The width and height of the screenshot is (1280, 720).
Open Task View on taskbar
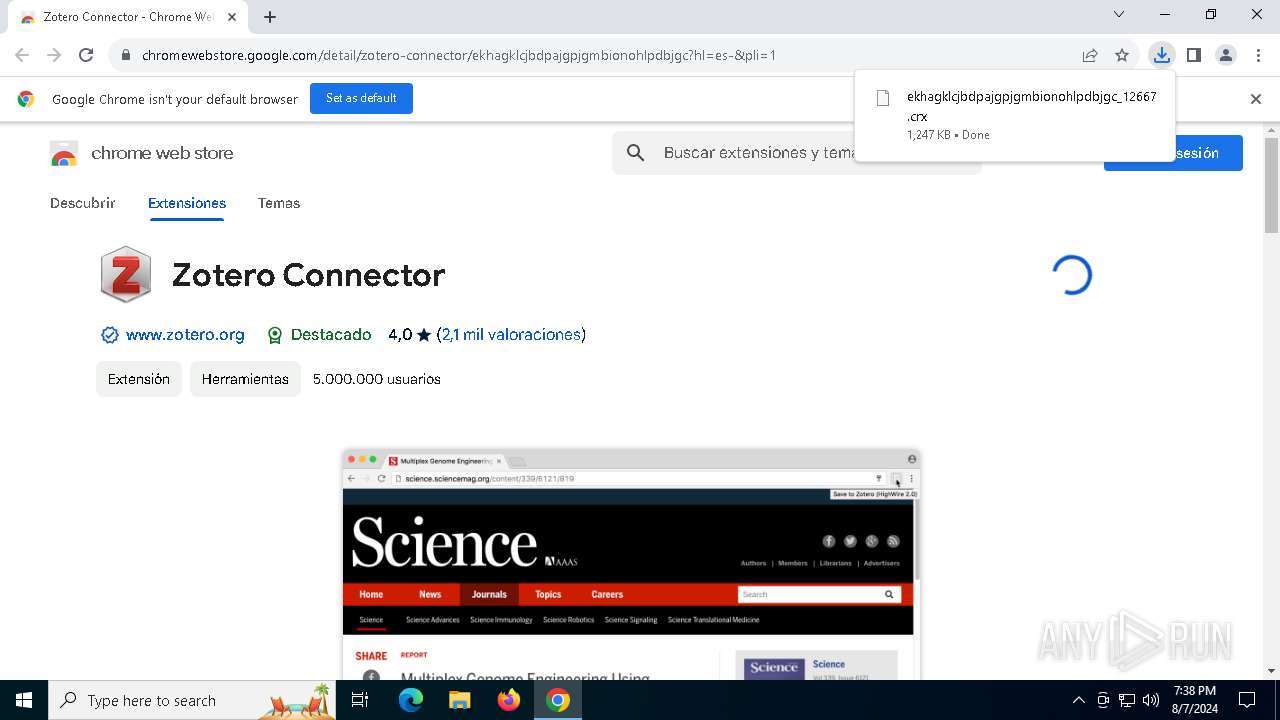[361, 700]
